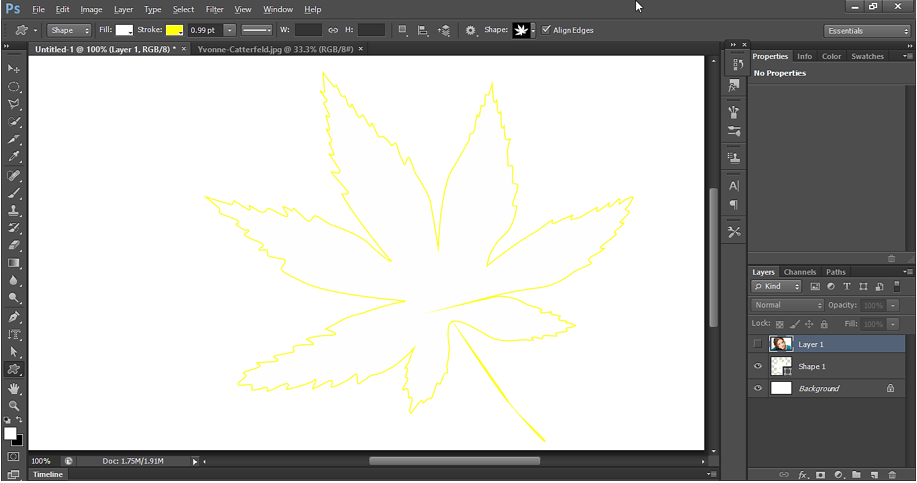The width and height of the screenshot is (917, 483).
Task: Click the Layer 1 thumbnail
Action: click(781, 344)
